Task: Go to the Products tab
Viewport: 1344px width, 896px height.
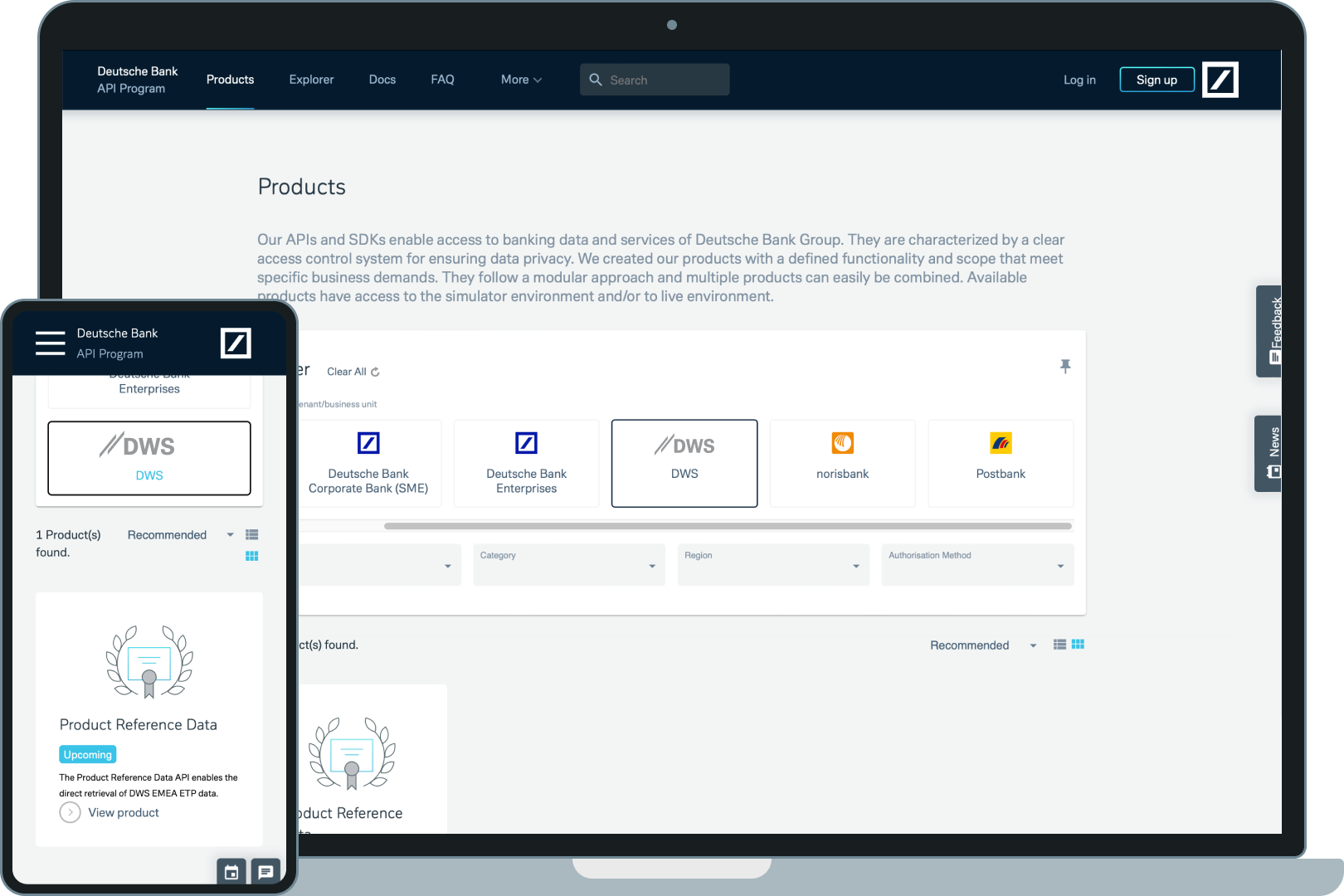Action: pos(230,80)
